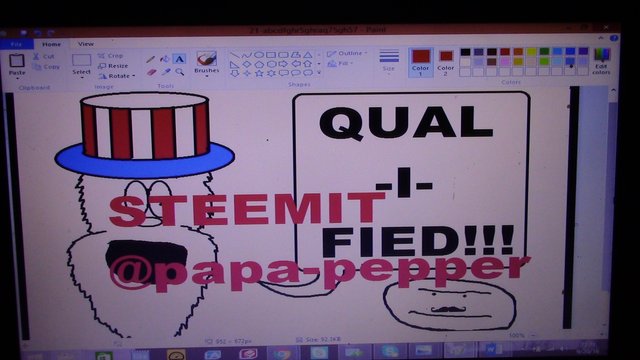The width and height of the screenshot is (640, 360).
Task: Select the Fill with color bucket tool
Action: coord(164,59)
